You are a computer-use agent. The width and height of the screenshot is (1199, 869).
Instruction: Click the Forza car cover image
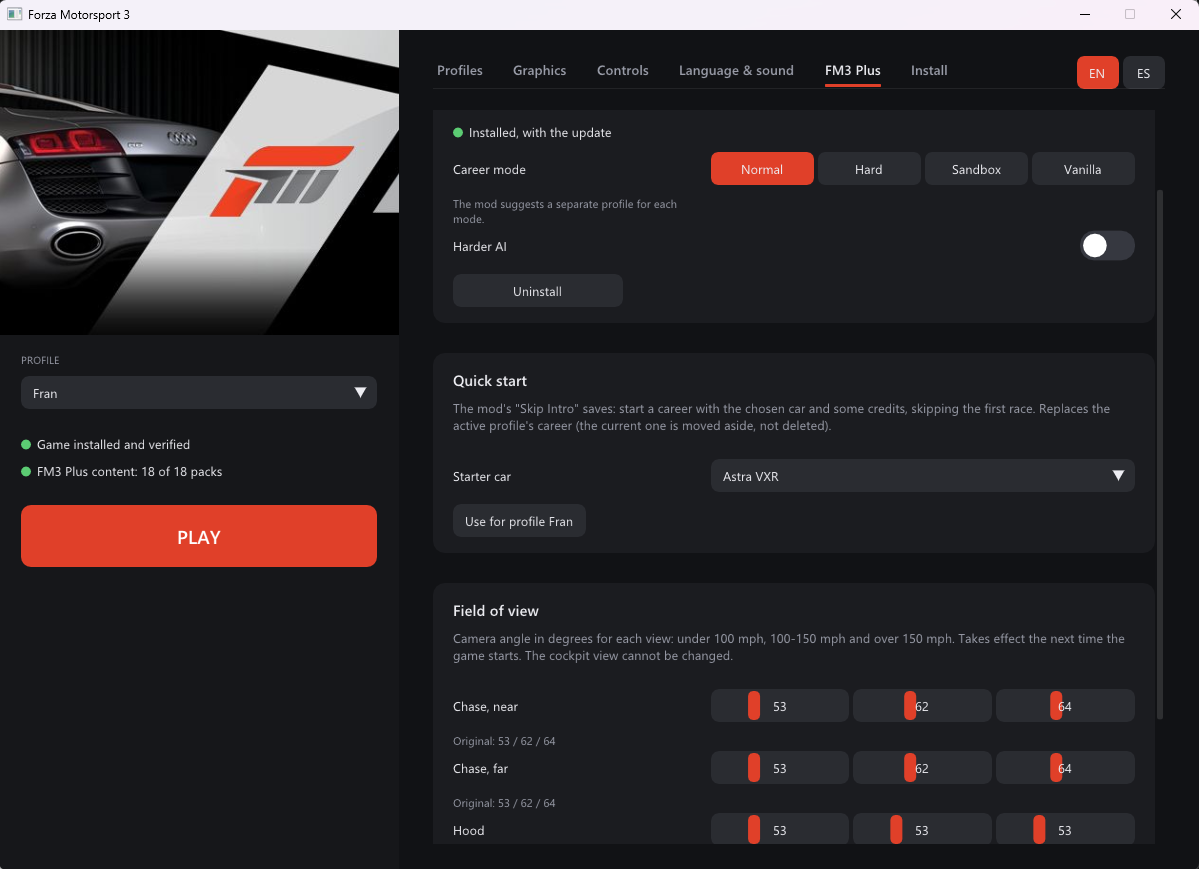[200, 182]
